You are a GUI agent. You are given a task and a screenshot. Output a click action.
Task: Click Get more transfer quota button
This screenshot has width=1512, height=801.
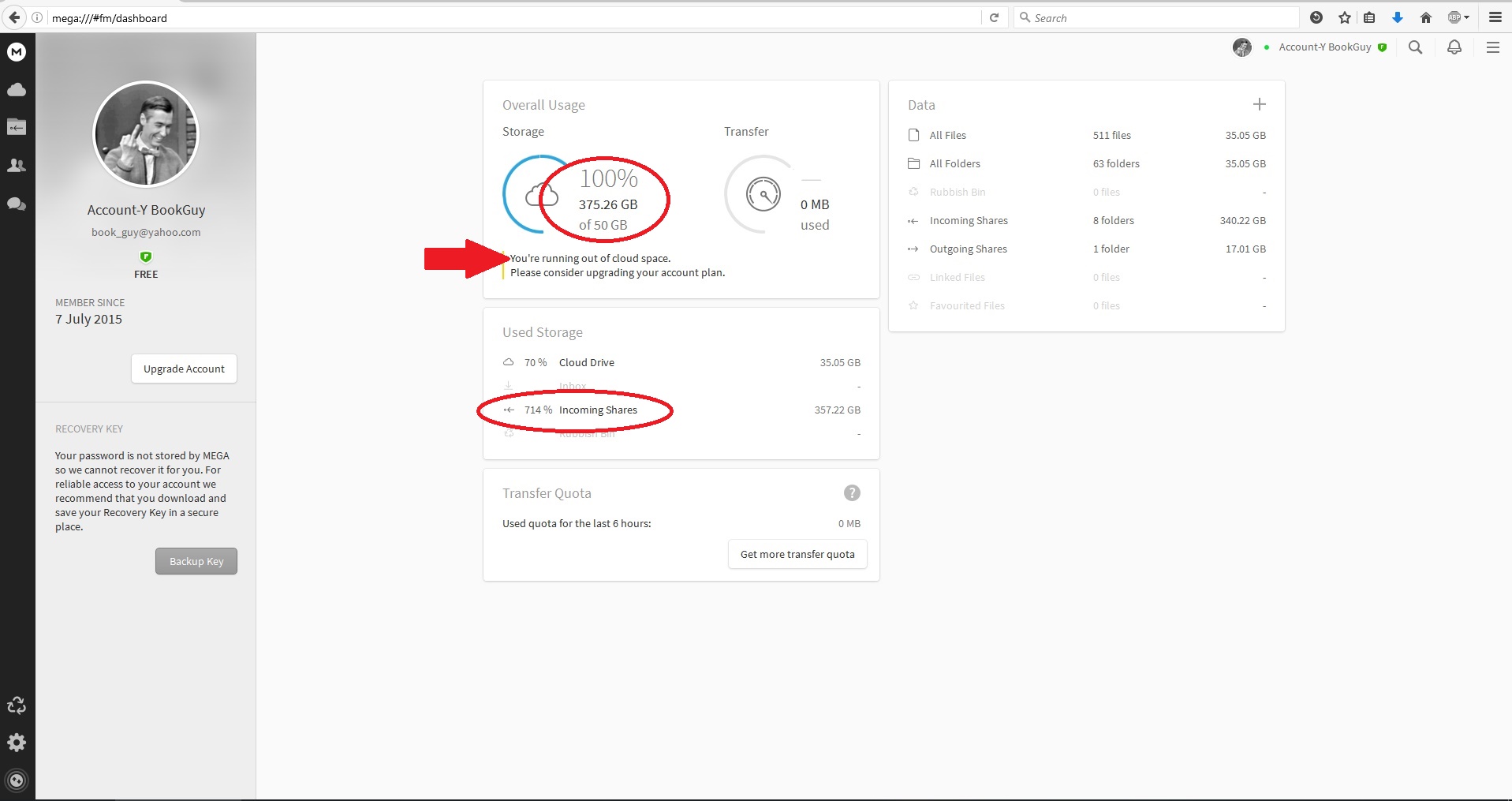coord(797,554)
